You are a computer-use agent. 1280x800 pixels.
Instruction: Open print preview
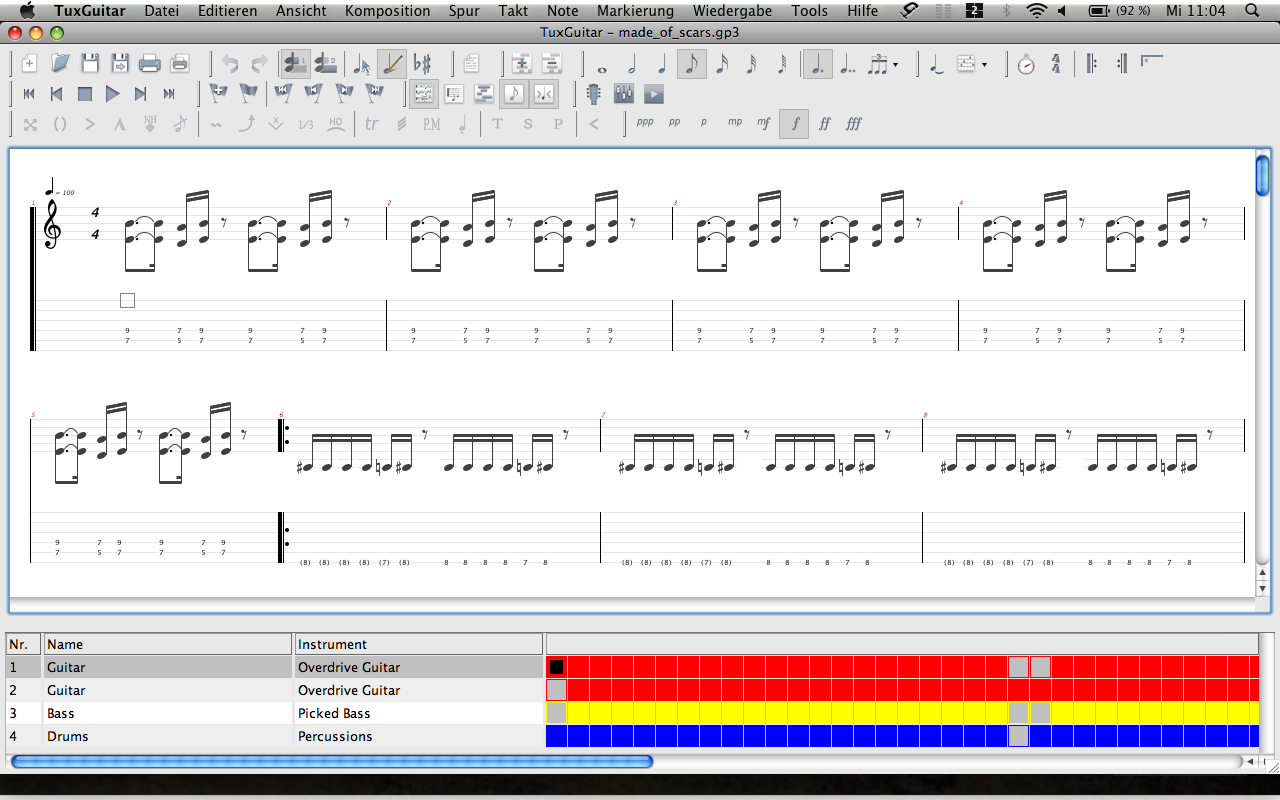(x=180, y=64)
